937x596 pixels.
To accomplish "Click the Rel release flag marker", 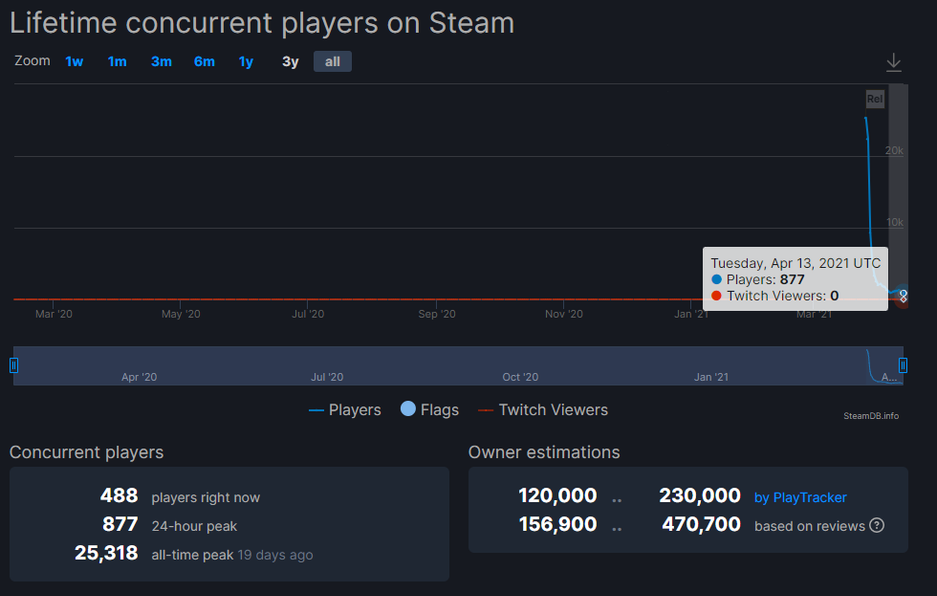I will (875, 99).
